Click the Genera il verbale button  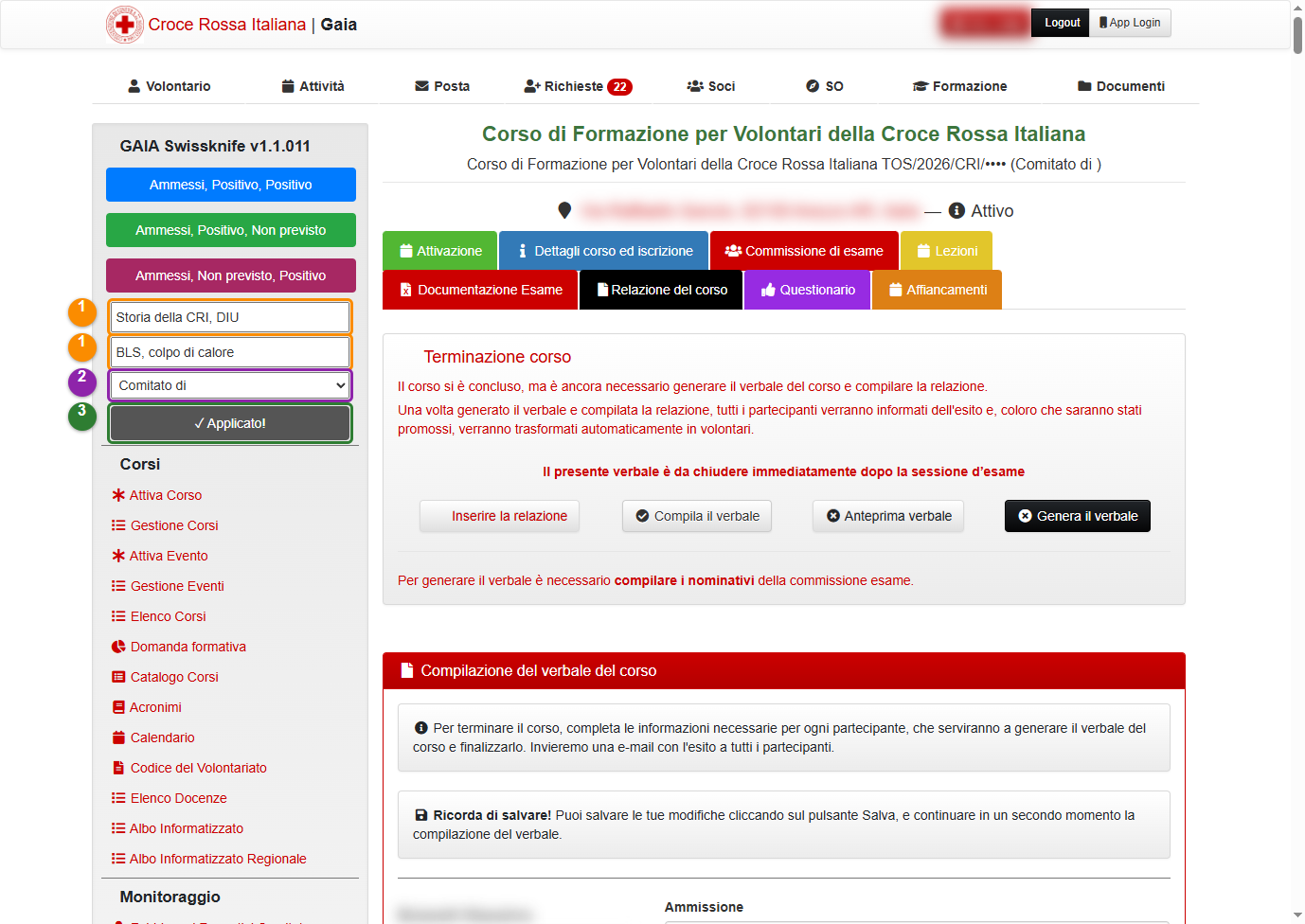pos(1078,516)
